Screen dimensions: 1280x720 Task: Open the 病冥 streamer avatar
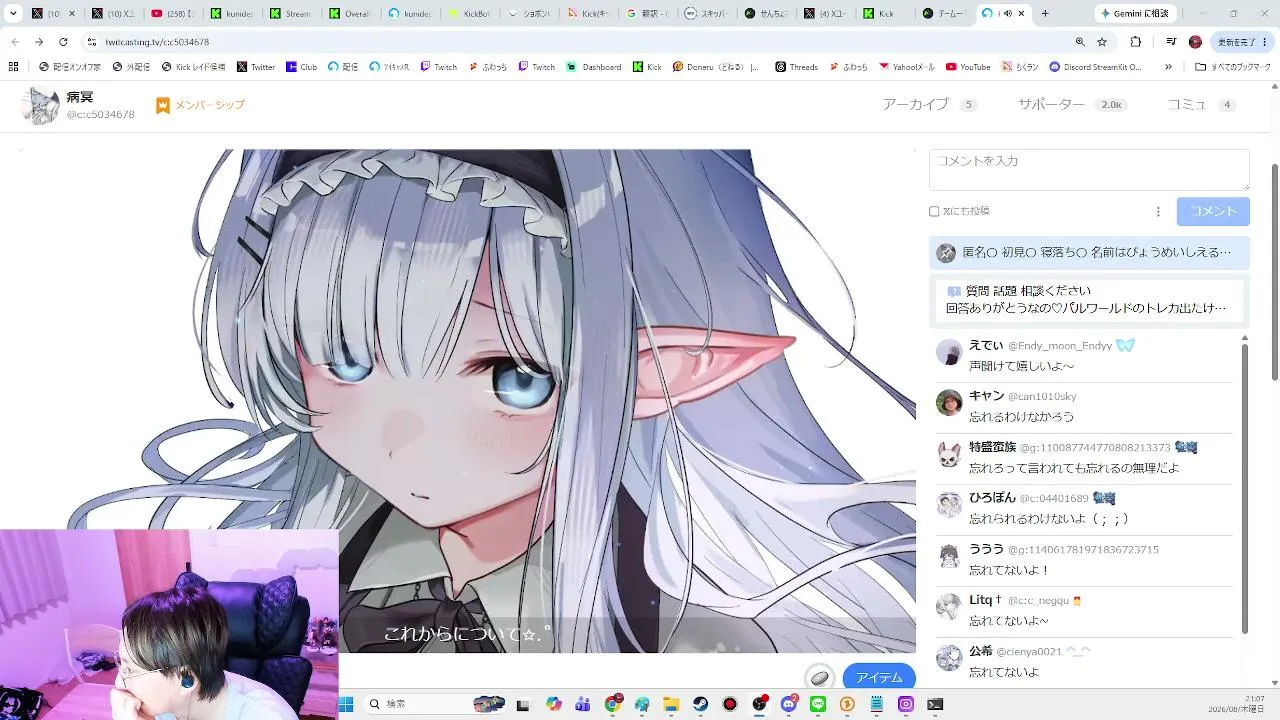pyautogui.click(x=40, y=105)
